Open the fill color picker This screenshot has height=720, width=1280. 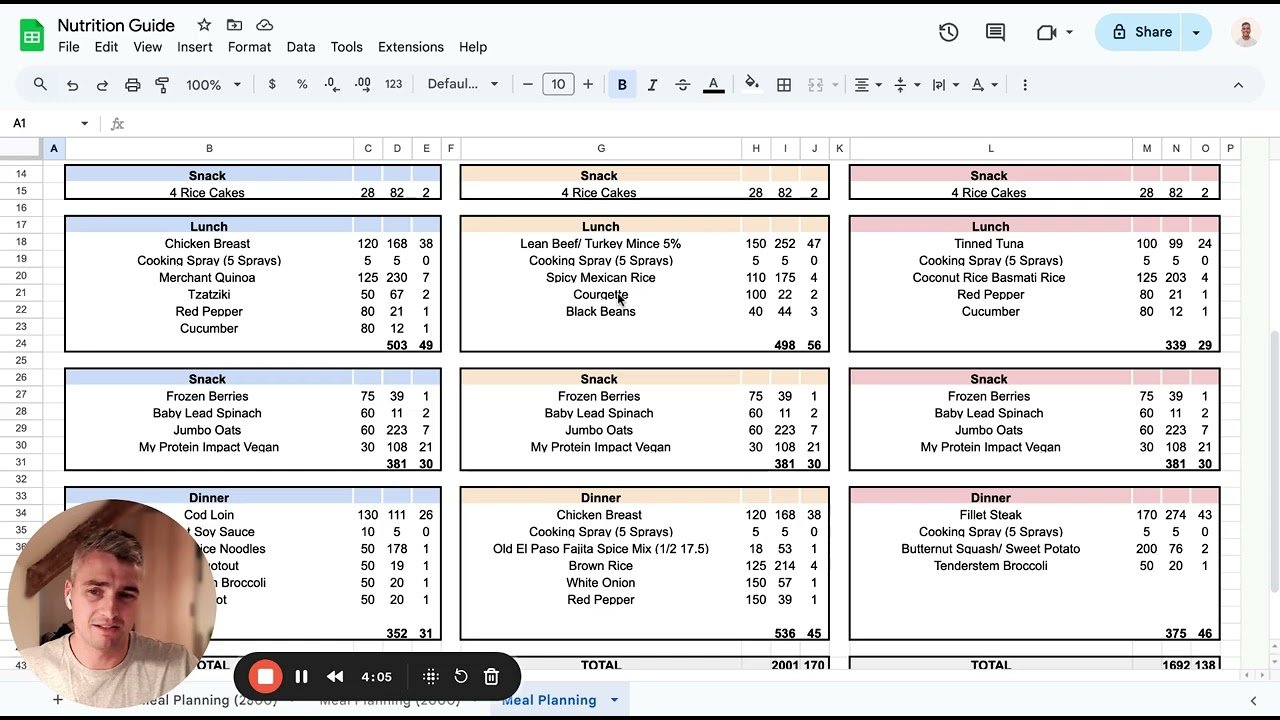click(752, 85)
